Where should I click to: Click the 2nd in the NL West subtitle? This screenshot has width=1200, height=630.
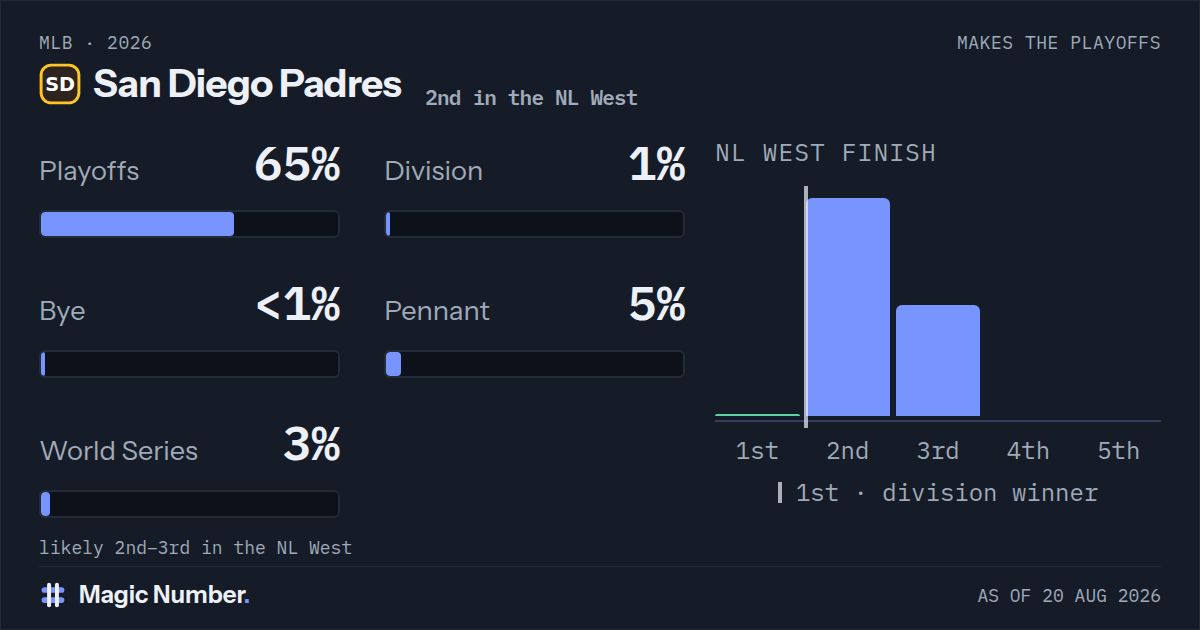coord(531,98)
